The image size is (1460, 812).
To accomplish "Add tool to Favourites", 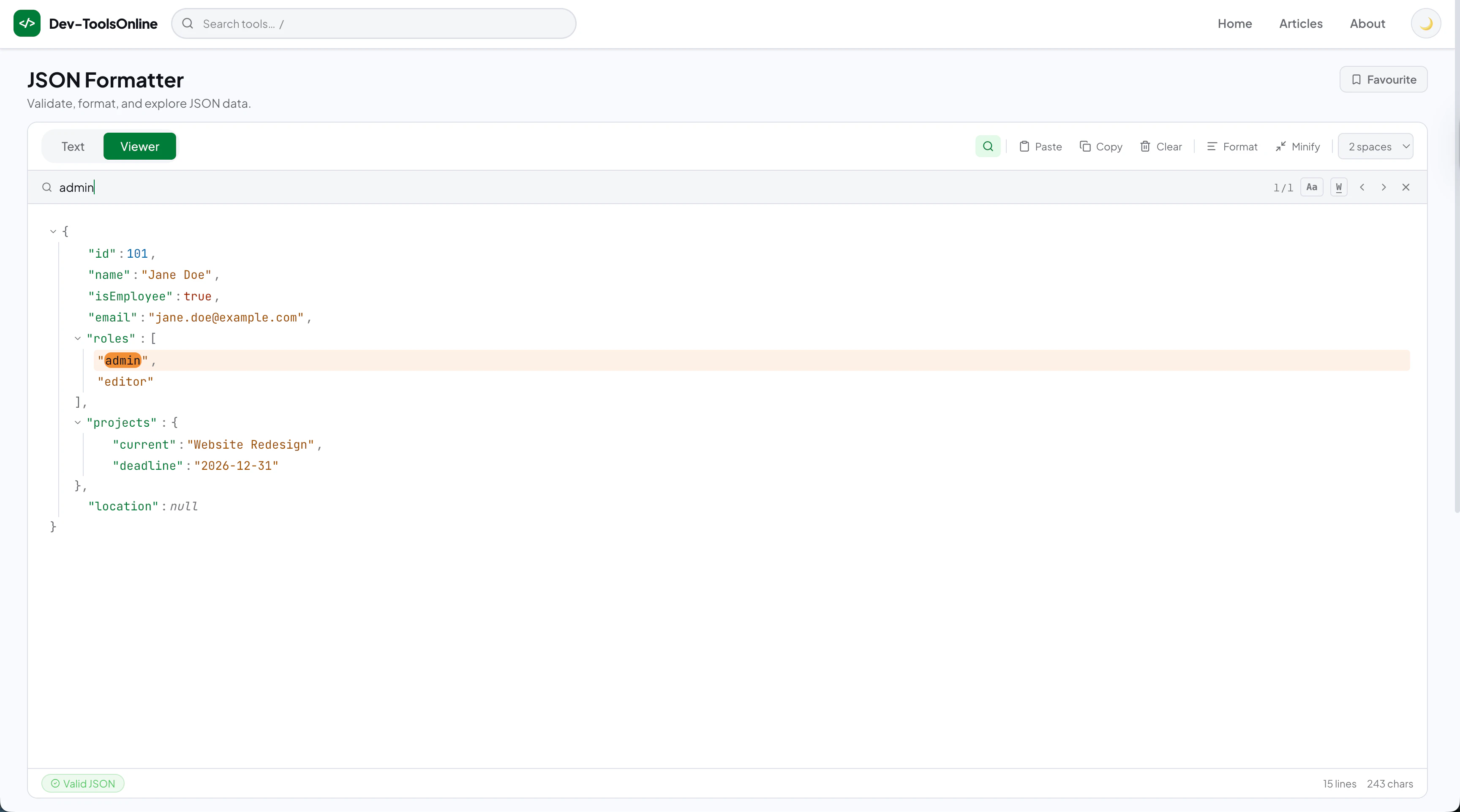I will pos(1383,79).
